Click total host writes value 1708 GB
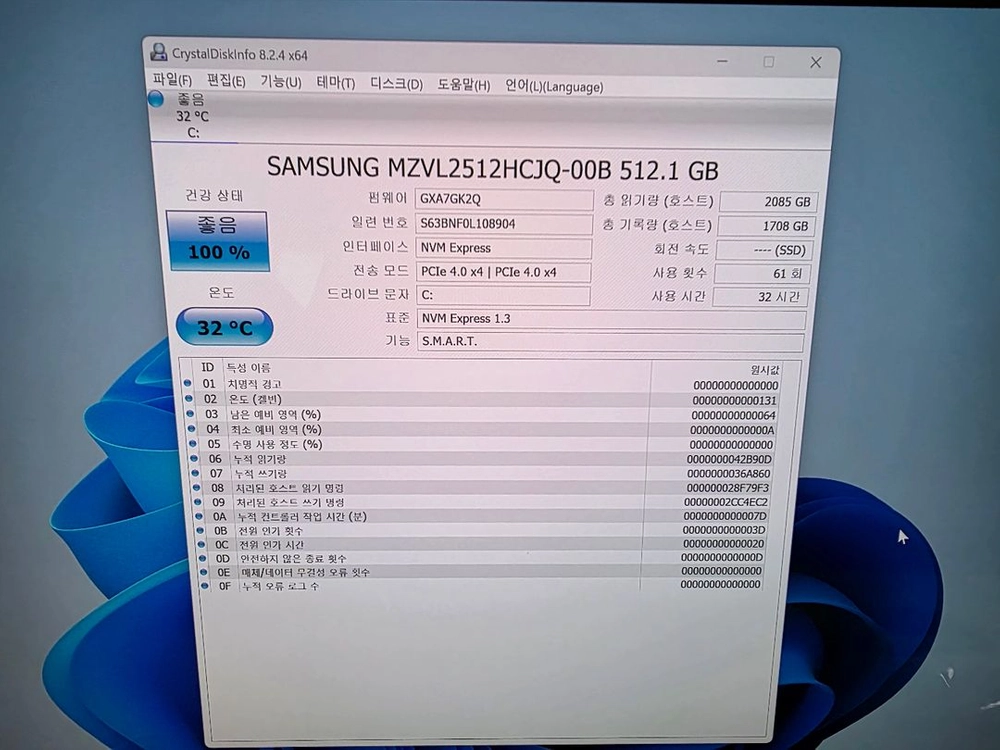Image resolution: width=1000 pixels, height=750 pixels. click(766, 226)
